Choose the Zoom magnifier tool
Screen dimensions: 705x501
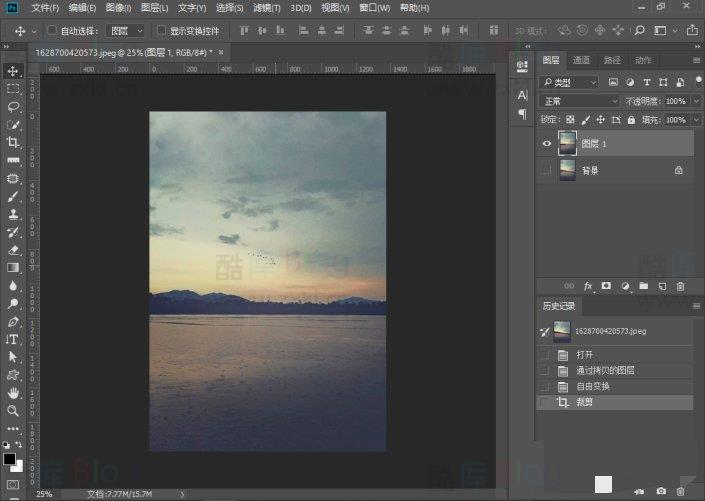tap(13, 410)
